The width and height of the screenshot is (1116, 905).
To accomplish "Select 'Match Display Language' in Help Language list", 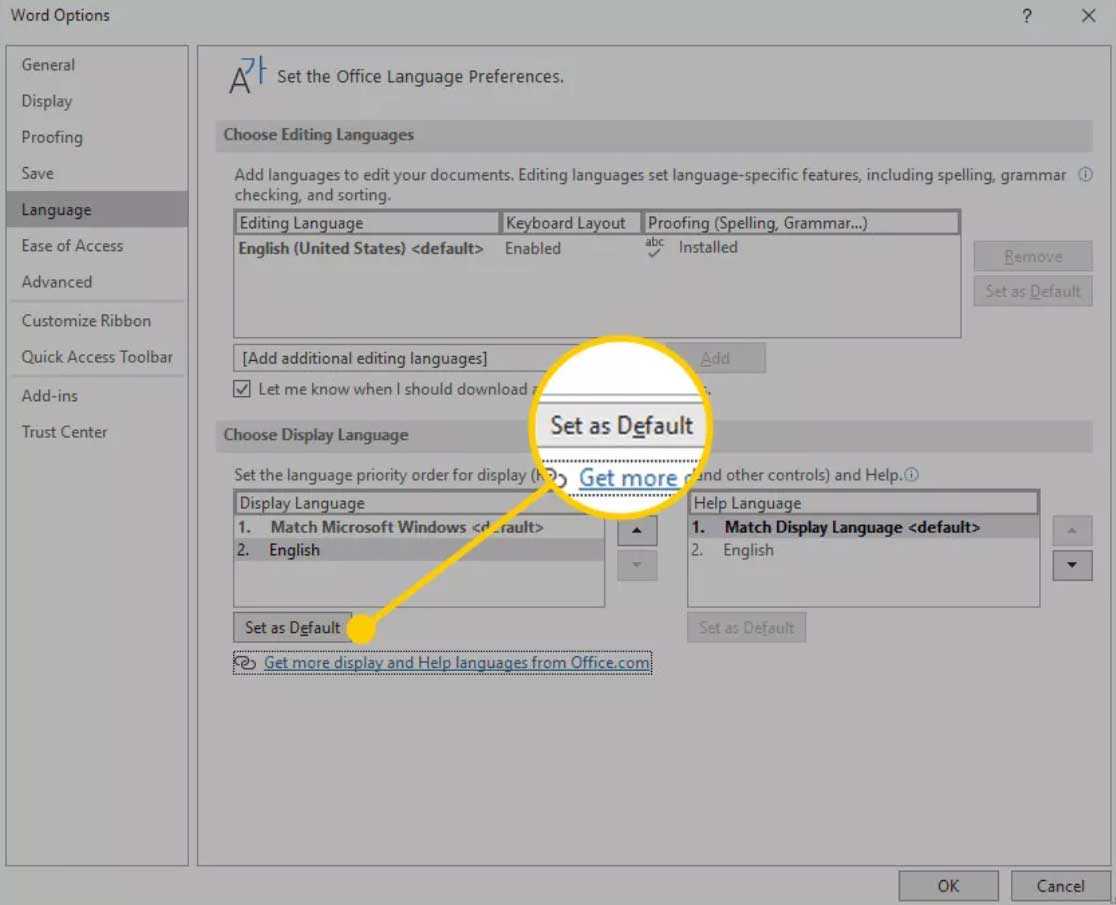I will point(851,527).
